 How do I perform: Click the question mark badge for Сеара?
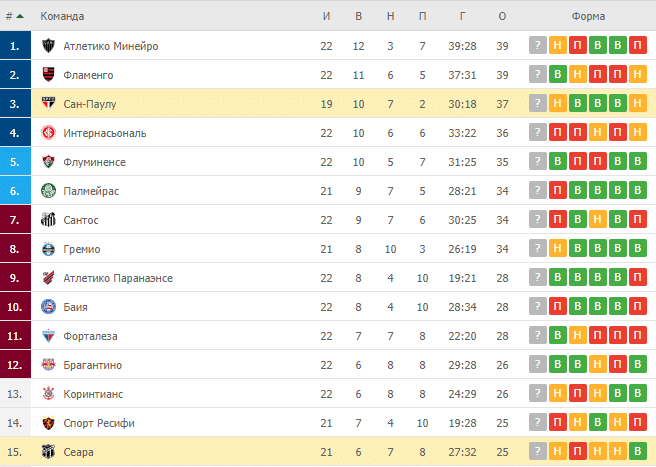(x=538, y=451)
